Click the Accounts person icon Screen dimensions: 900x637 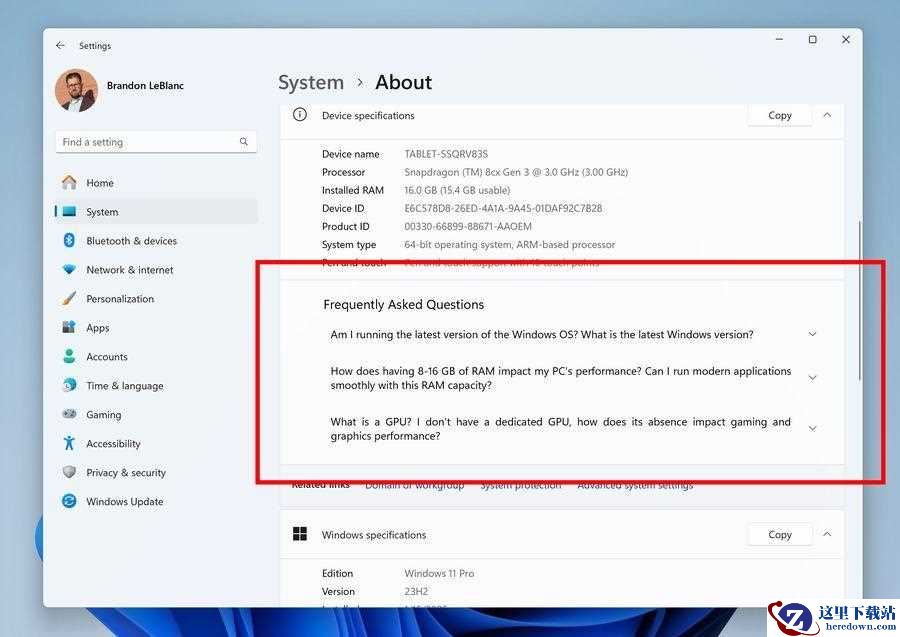(69, 356)
